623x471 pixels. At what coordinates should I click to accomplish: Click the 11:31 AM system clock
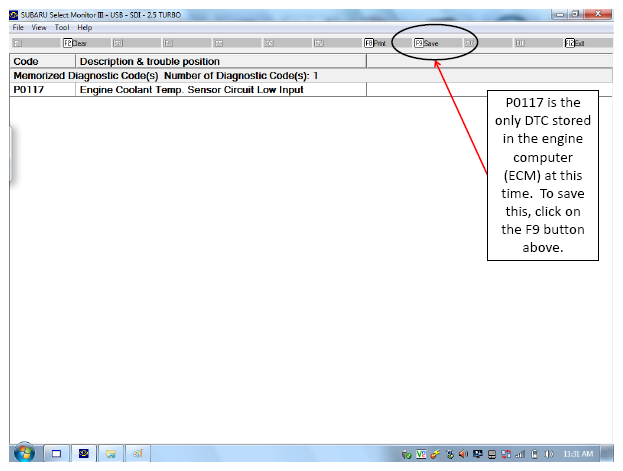(x=578, y=454)
